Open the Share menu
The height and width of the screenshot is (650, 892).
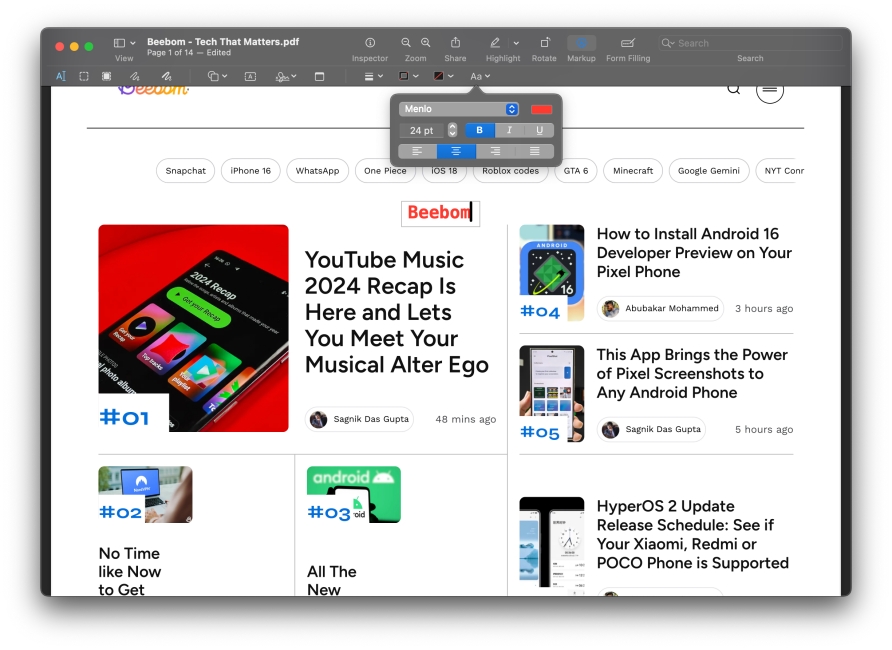point(455,43)
